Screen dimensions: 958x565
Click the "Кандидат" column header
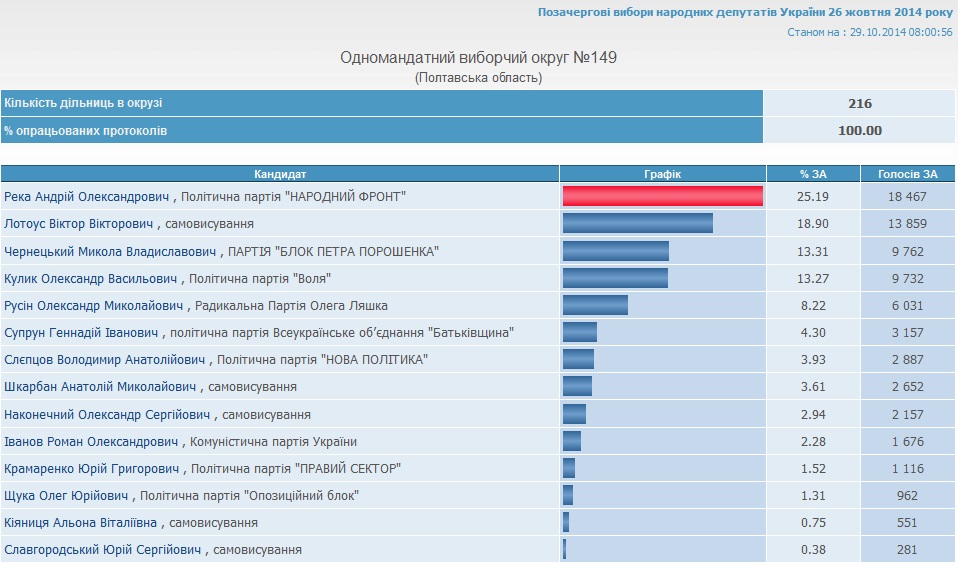[280, 174]
